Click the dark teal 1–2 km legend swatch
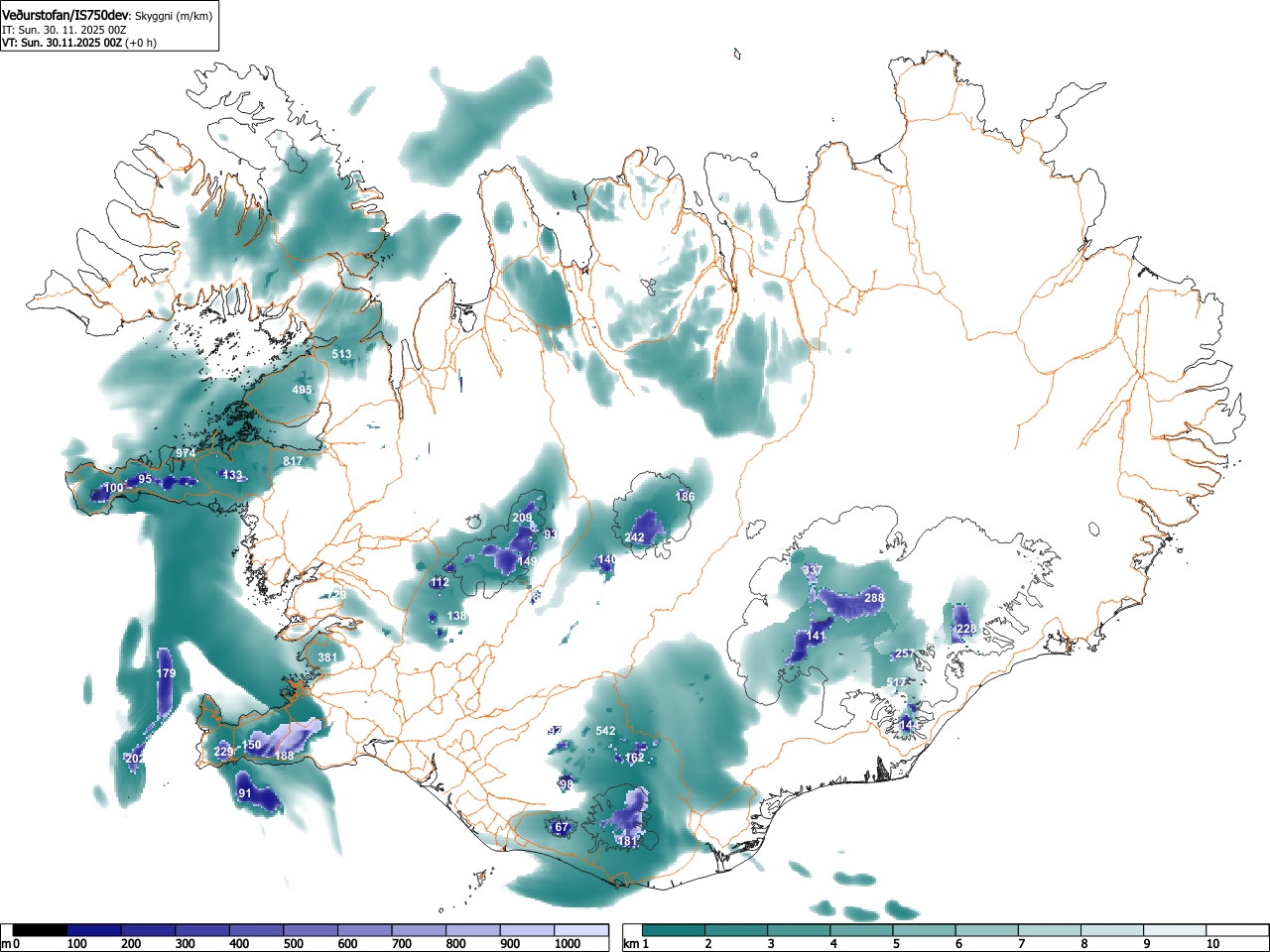The height and width of the screenshot is (952, 1270). coord(674,930)
